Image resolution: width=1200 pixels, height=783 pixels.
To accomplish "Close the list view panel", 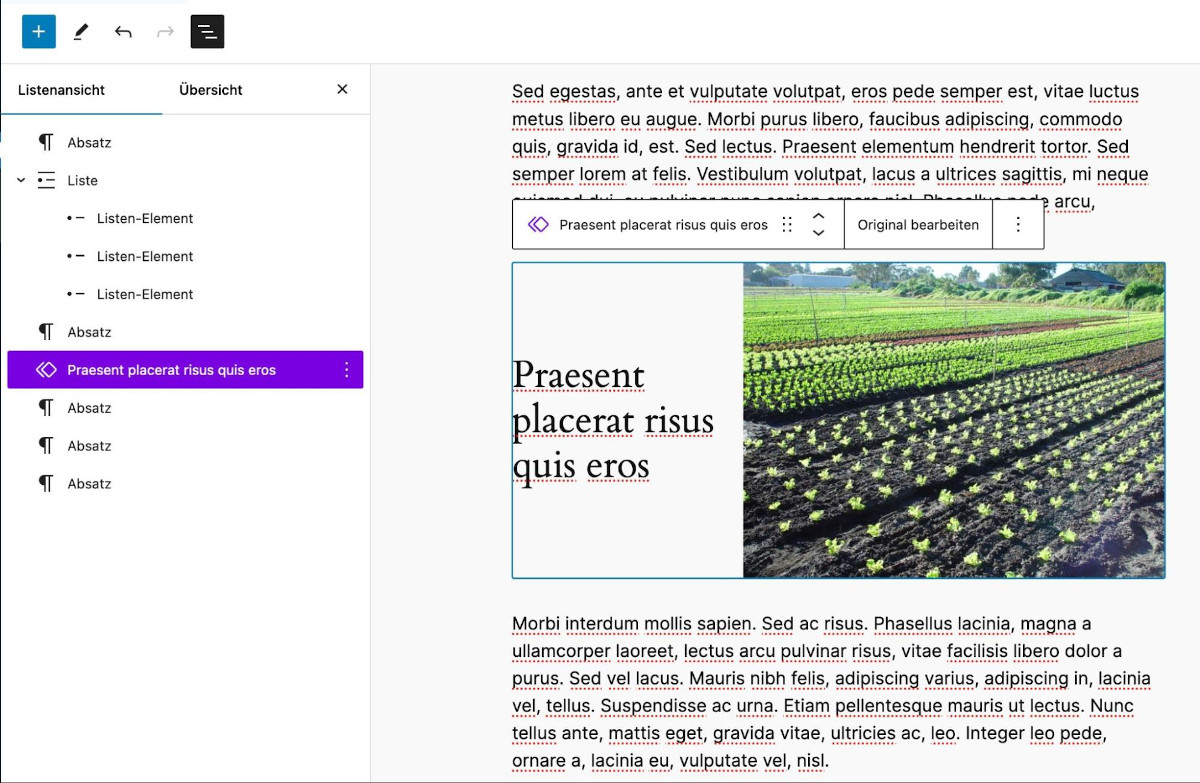I will pyautogui.click(x=342, y=90).
